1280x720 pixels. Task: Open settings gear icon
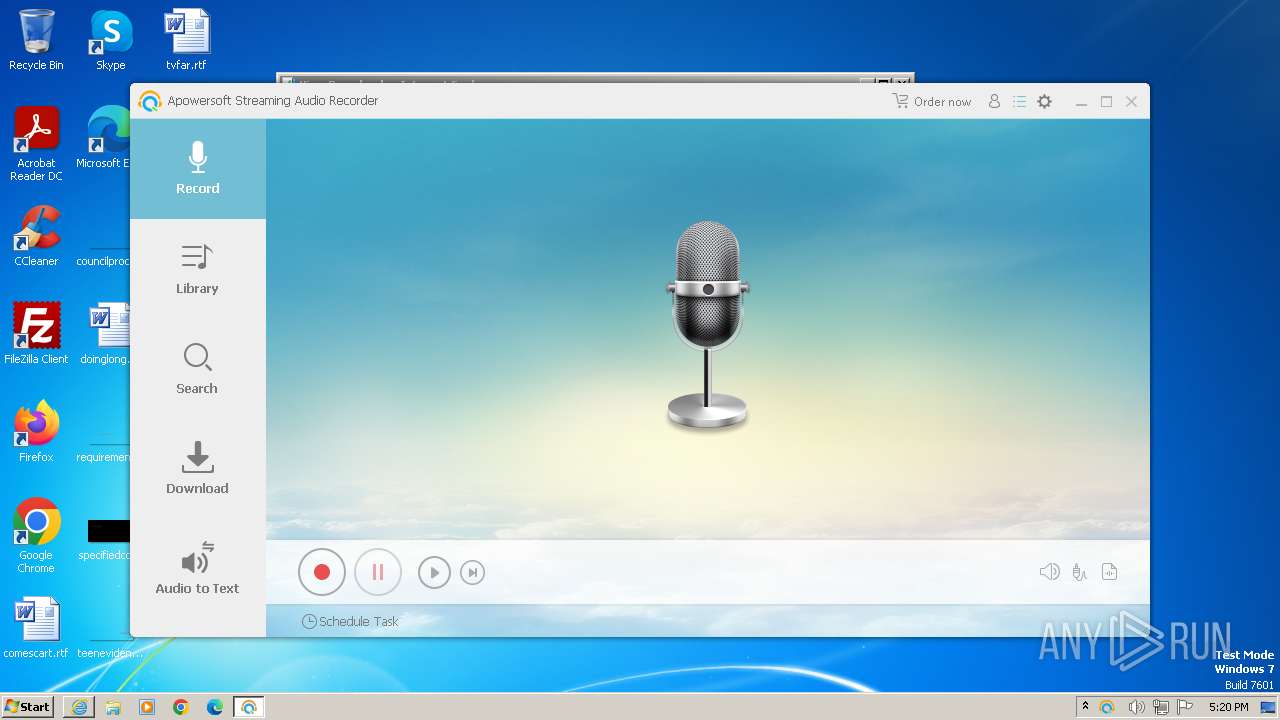[1045, 101]
